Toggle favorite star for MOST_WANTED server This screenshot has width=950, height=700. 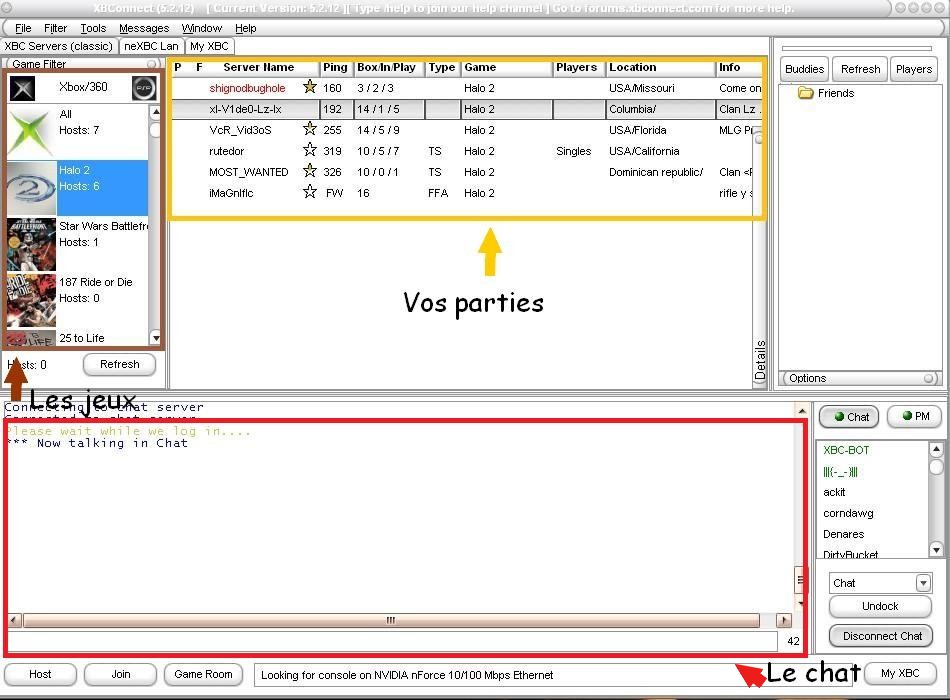(310, 171)
